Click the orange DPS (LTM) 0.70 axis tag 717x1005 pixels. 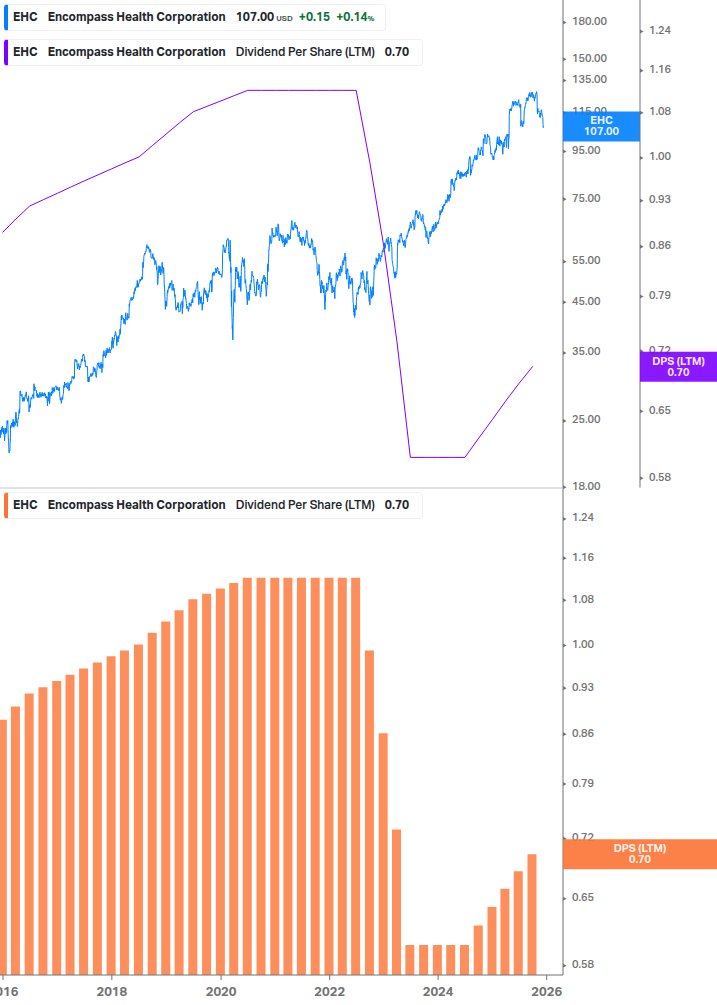tap(639, 854)
